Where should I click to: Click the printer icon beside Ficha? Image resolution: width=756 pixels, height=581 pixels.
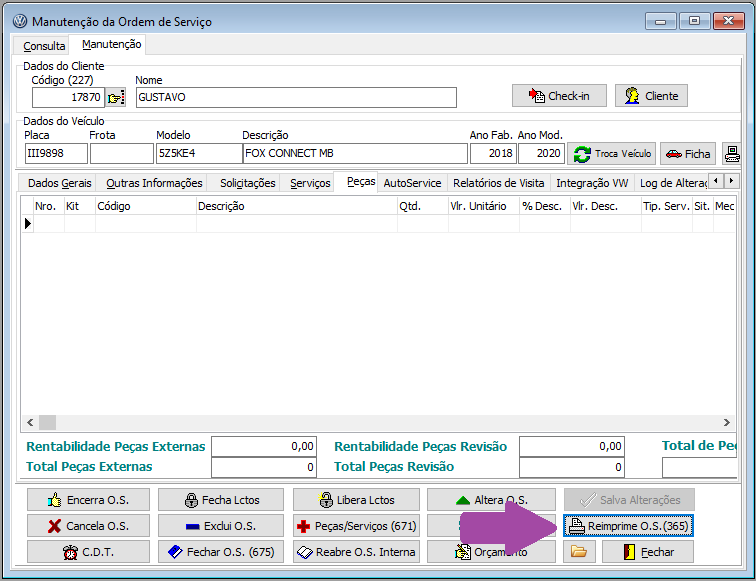click(732, 154)
